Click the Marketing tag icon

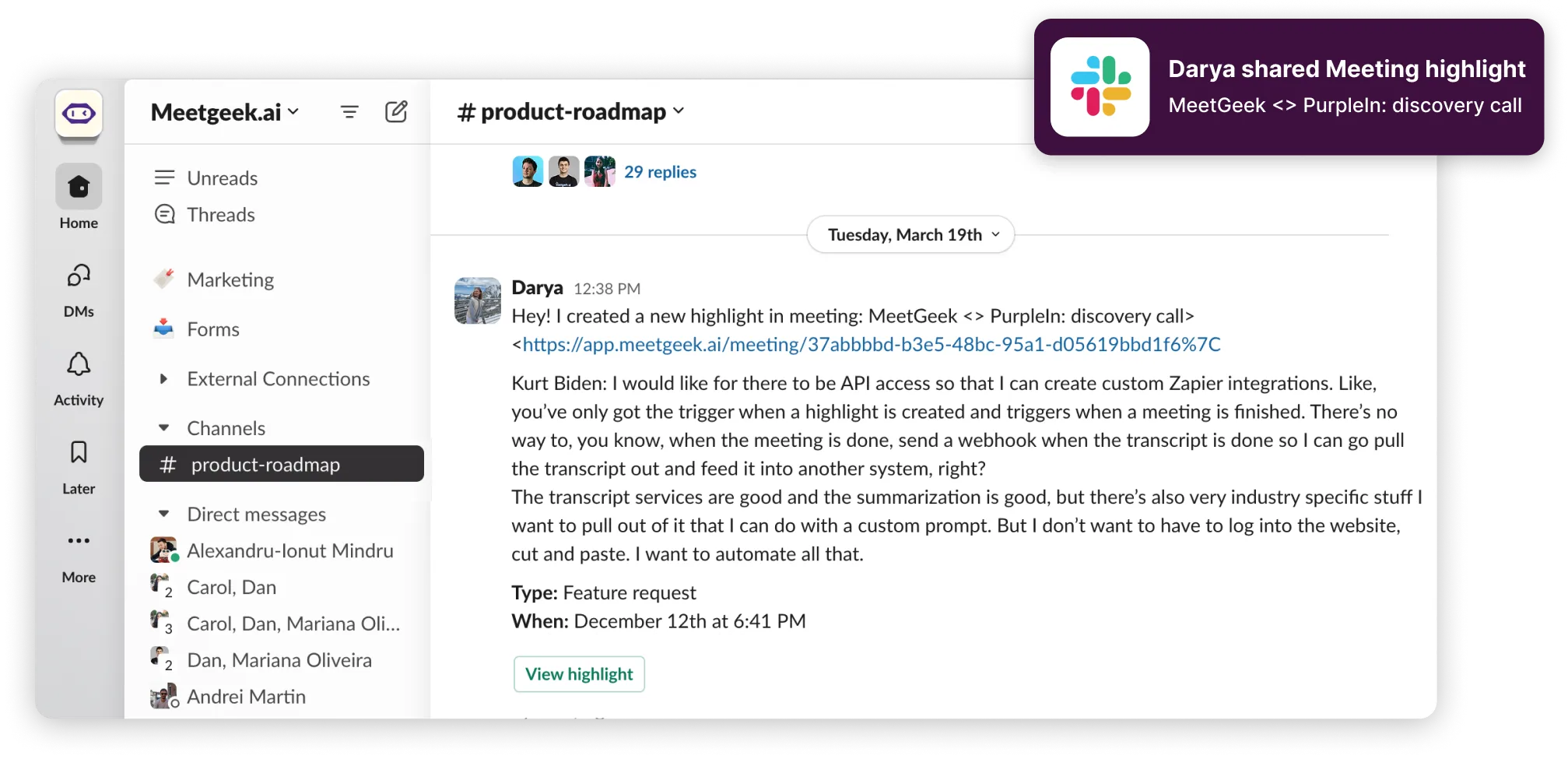163,279
